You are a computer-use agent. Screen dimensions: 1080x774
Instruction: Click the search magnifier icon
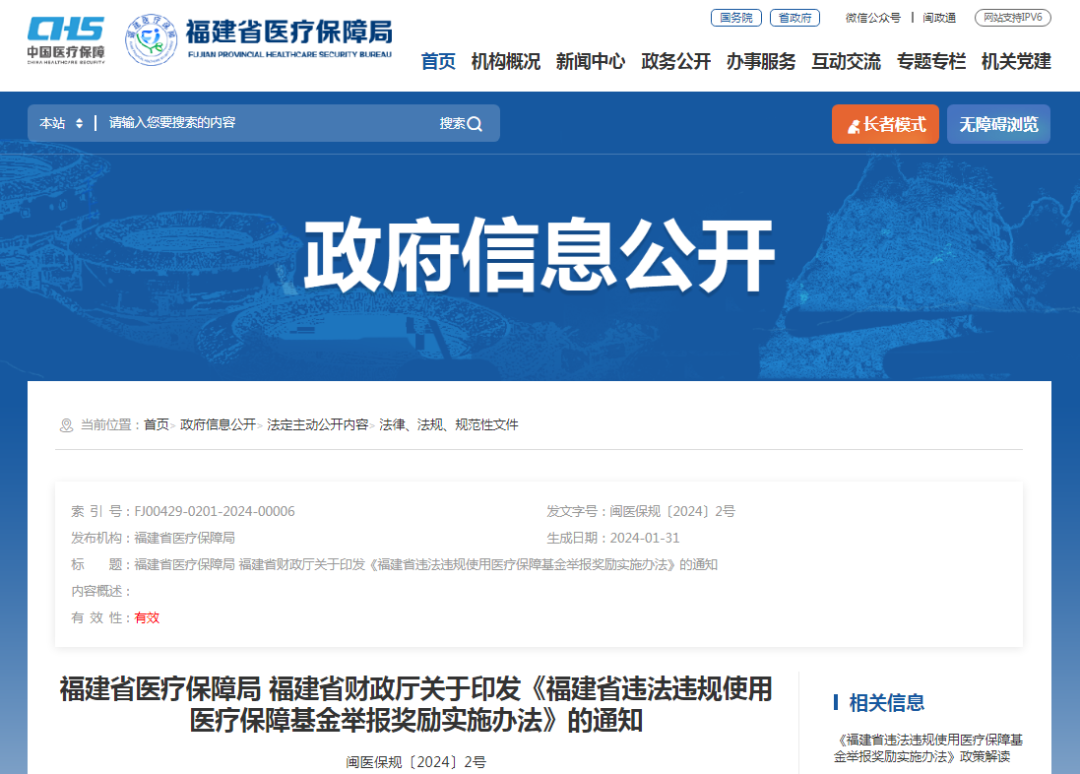tap(475, 124)
